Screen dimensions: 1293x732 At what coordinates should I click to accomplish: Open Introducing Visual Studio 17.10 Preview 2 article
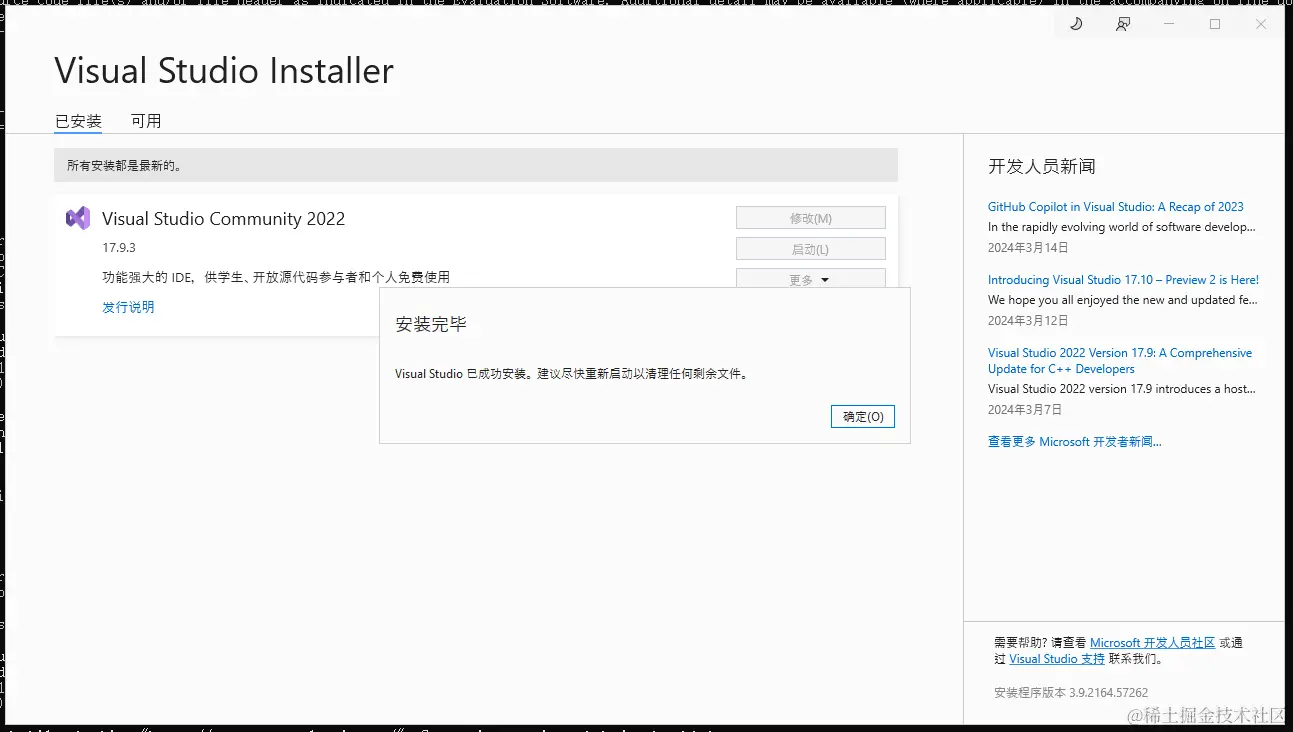1123,280
